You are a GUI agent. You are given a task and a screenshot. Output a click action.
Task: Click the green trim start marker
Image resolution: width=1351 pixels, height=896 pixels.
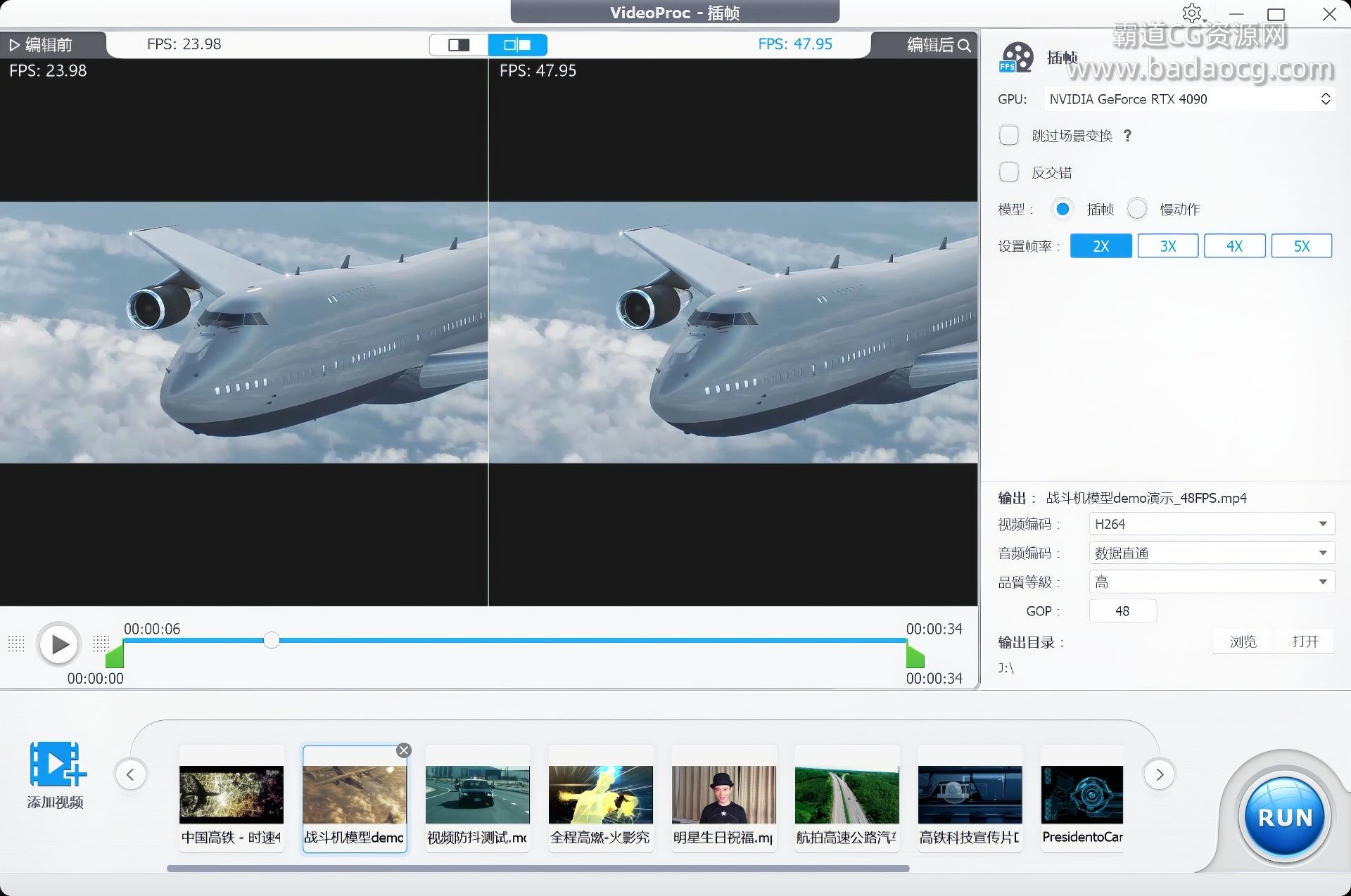[115, 655]
